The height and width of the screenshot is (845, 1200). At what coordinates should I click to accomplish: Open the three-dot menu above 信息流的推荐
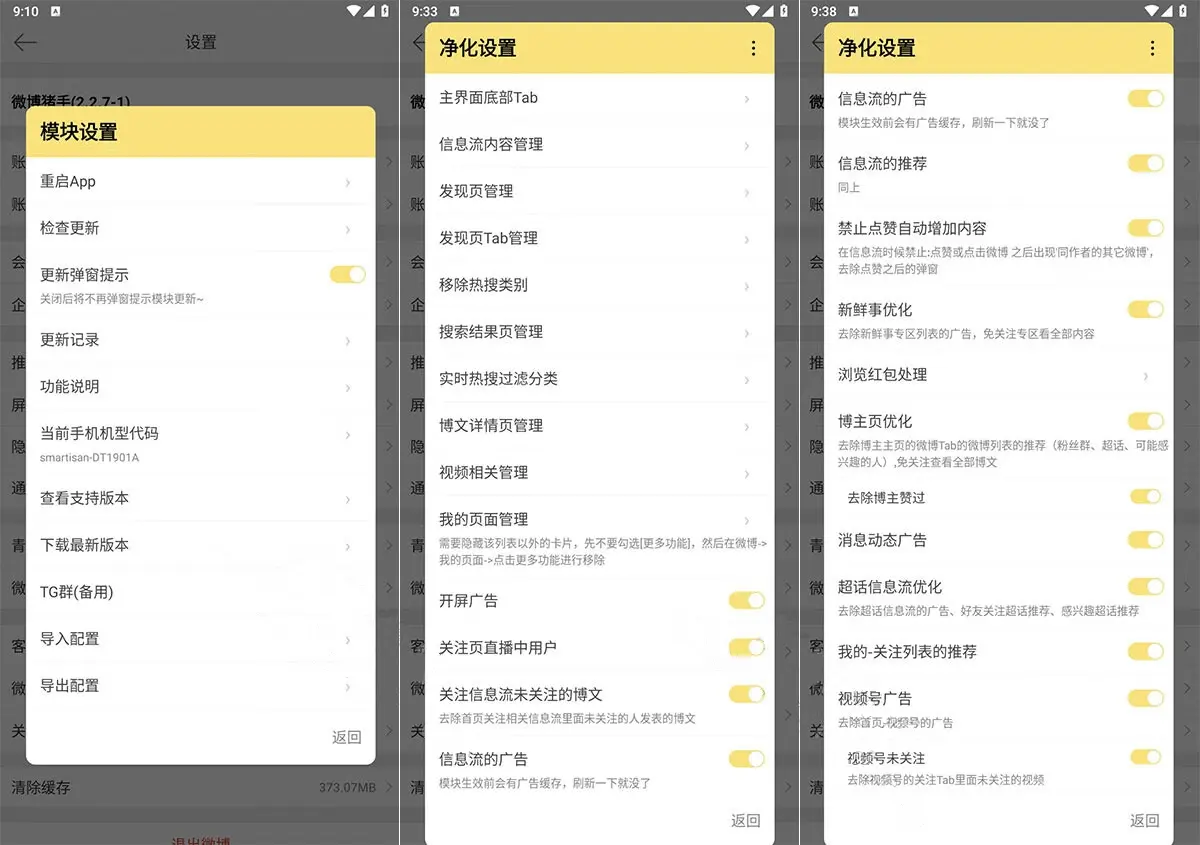(x=1152, y=48)
